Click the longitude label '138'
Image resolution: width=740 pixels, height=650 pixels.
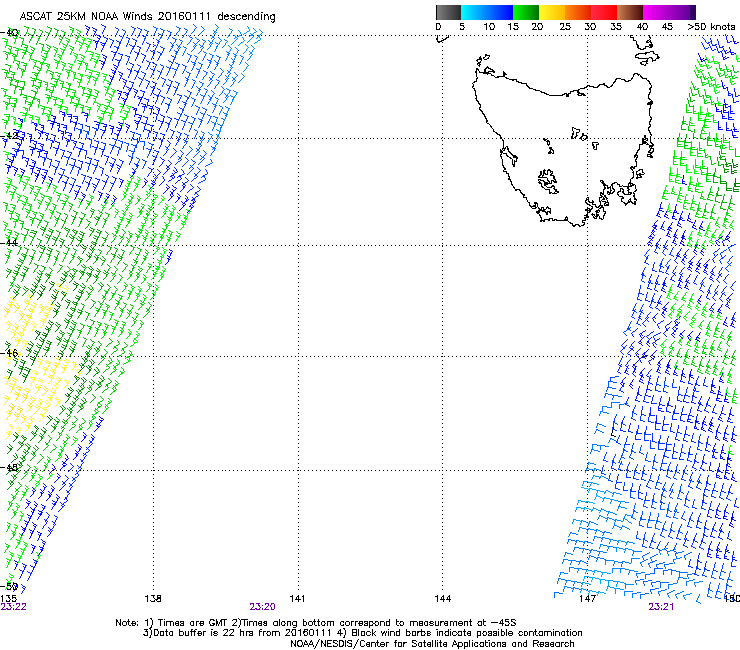(x=153, y=599)
